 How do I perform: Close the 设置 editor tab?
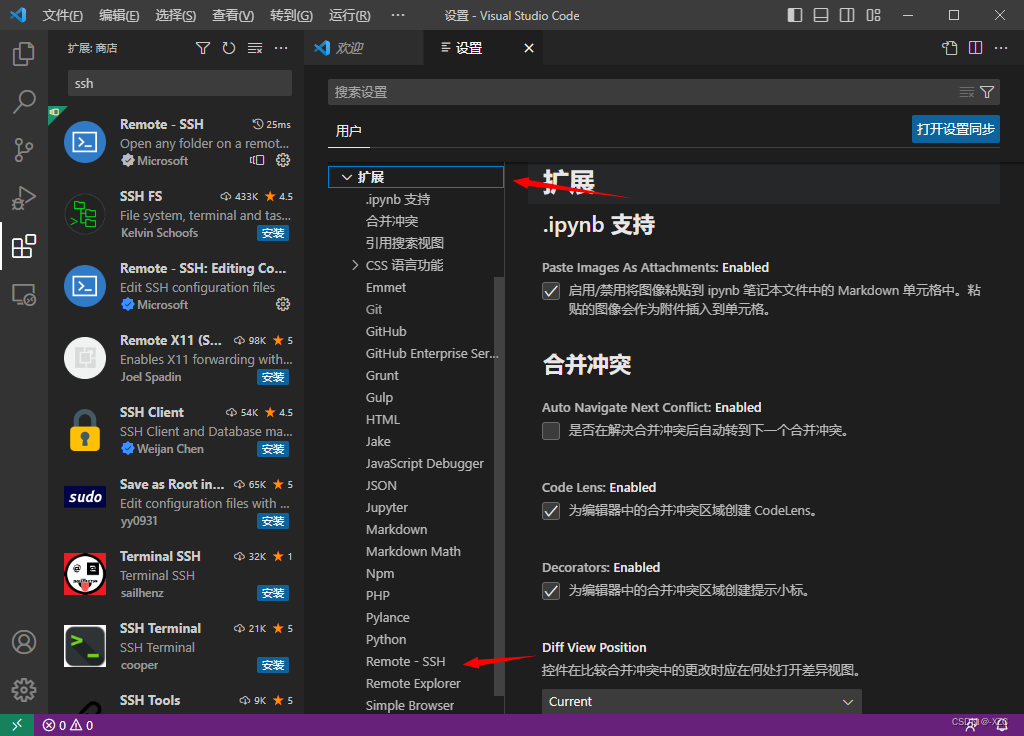pyautogui.click(x=529, y=48)
